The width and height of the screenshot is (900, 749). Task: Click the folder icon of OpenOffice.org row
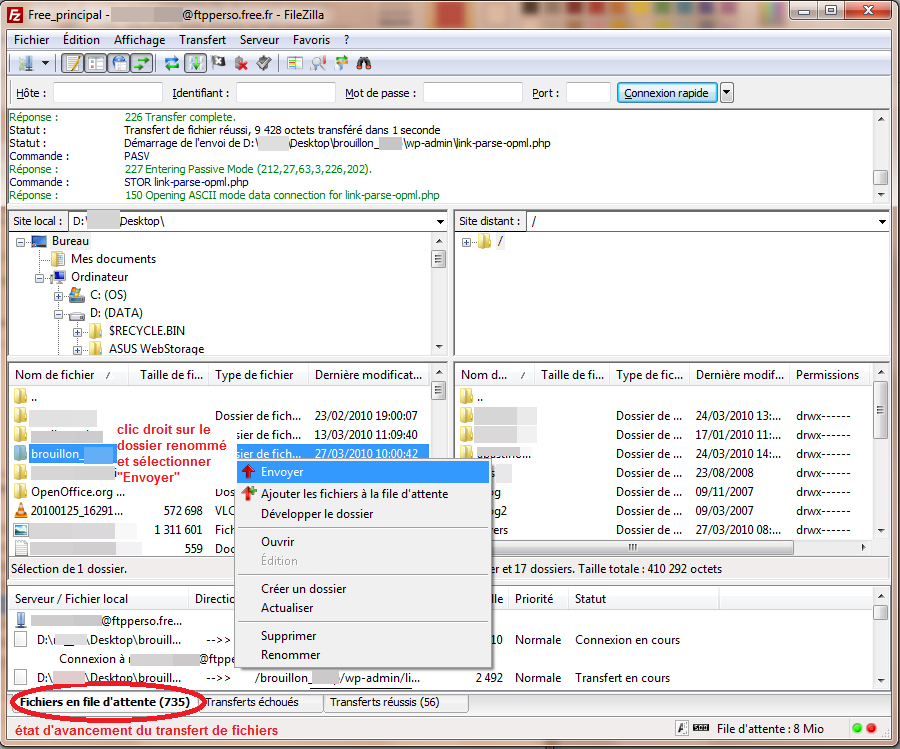[21, 491]
